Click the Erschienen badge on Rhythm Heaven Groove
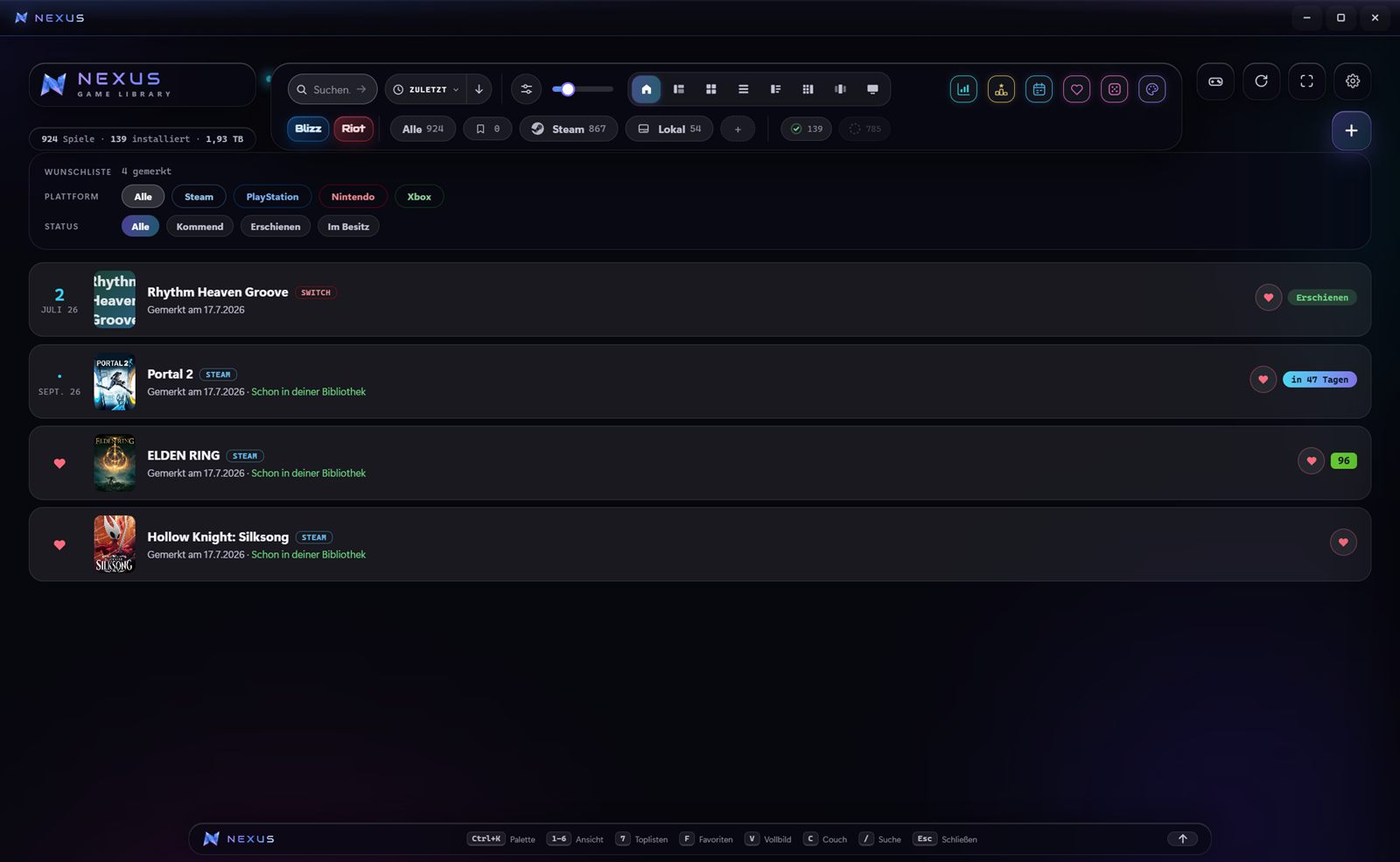Screen dimensions: 1400x862 [x=1322, y=298]
